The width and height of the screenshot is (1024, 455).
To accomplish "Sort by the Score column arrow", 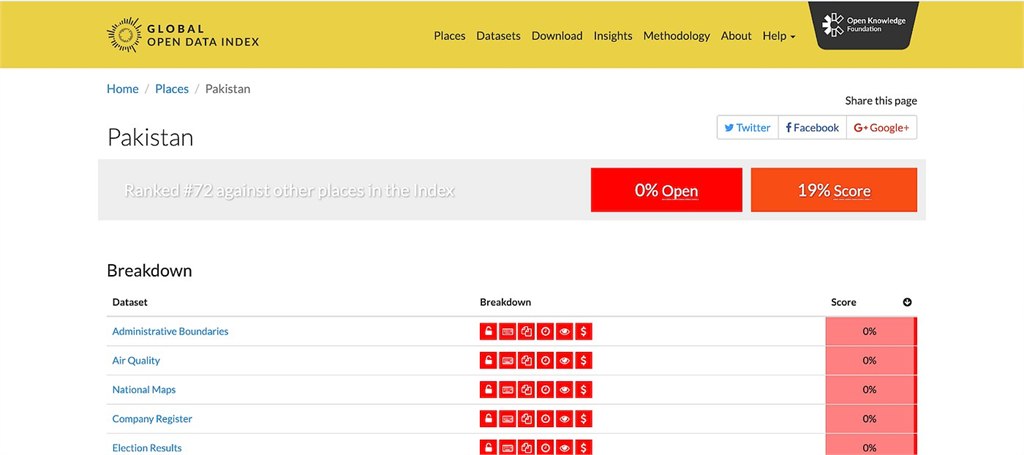I will pos(907,302).
